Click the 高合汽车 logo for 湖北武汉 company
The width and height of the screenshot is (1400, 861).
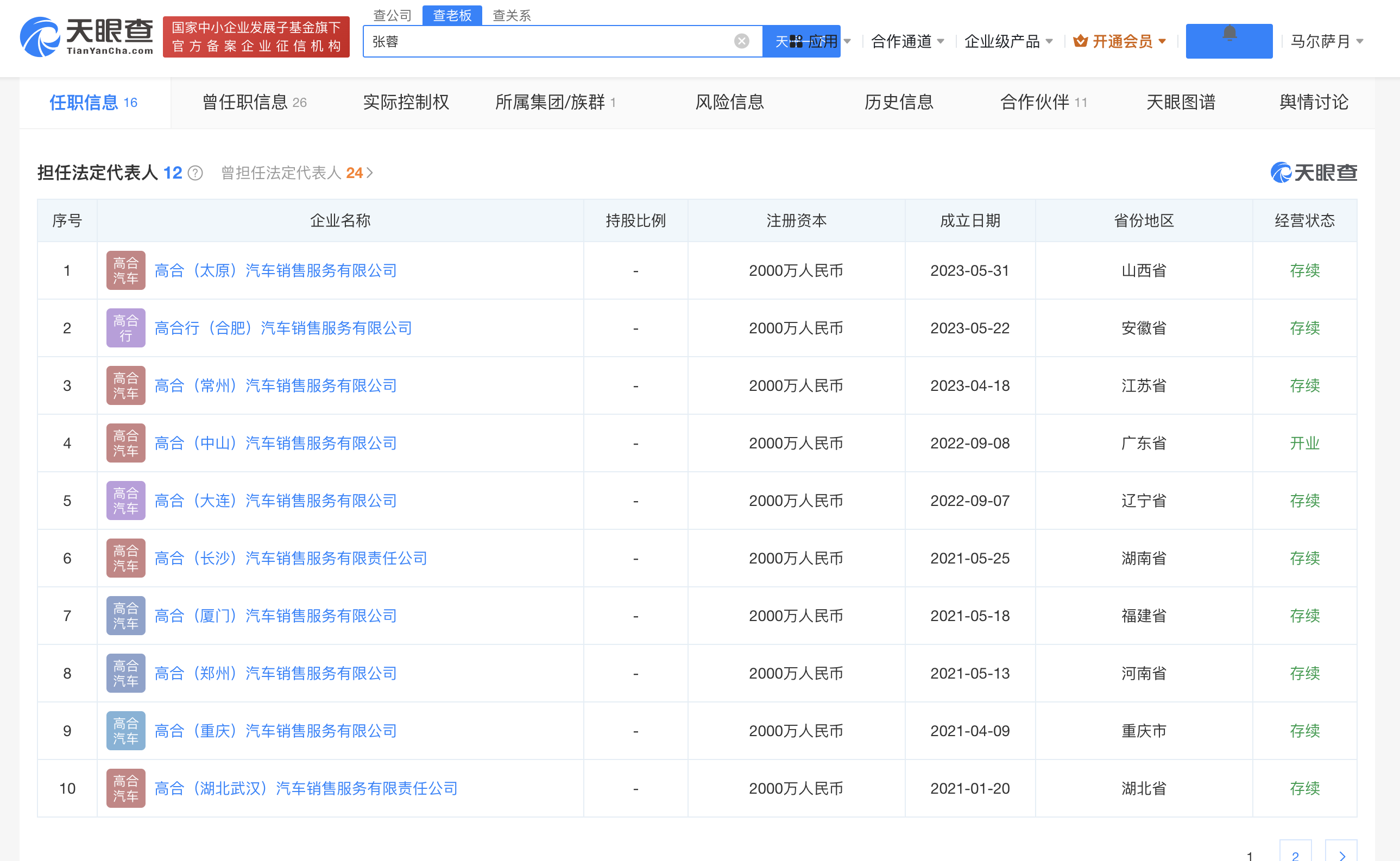[x=126, y=788]
